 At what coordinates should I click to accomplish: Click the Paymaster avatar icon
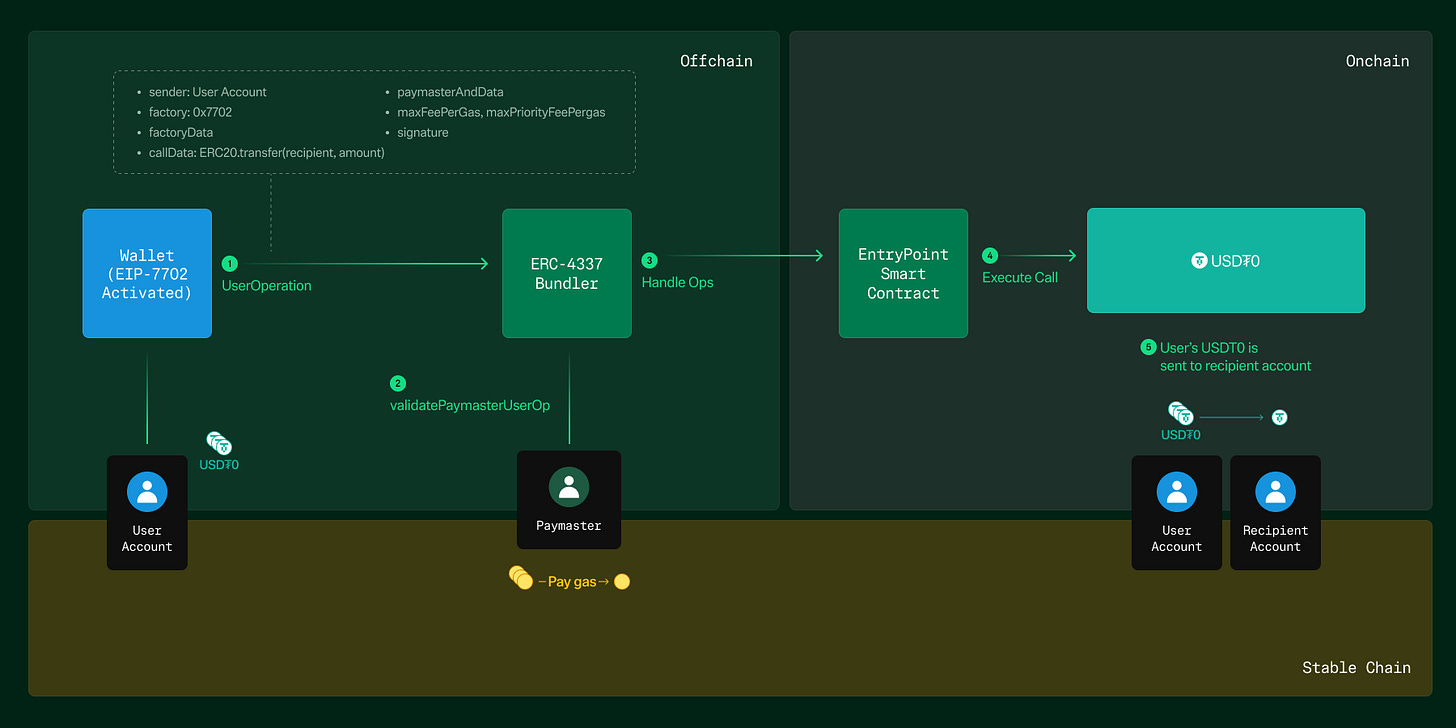pos(569,486)
